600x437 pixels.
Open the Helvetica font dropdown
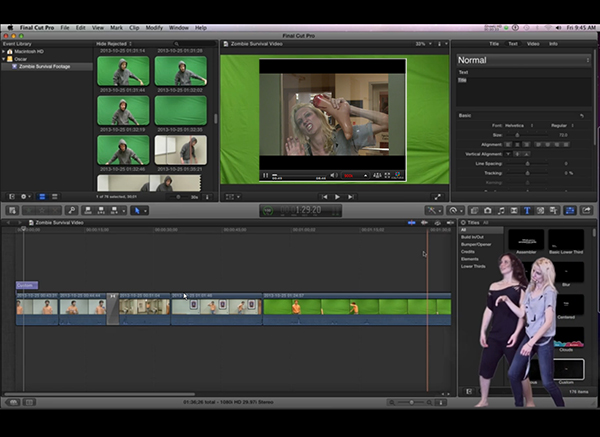pyautogui.click(x=518, y=126)
